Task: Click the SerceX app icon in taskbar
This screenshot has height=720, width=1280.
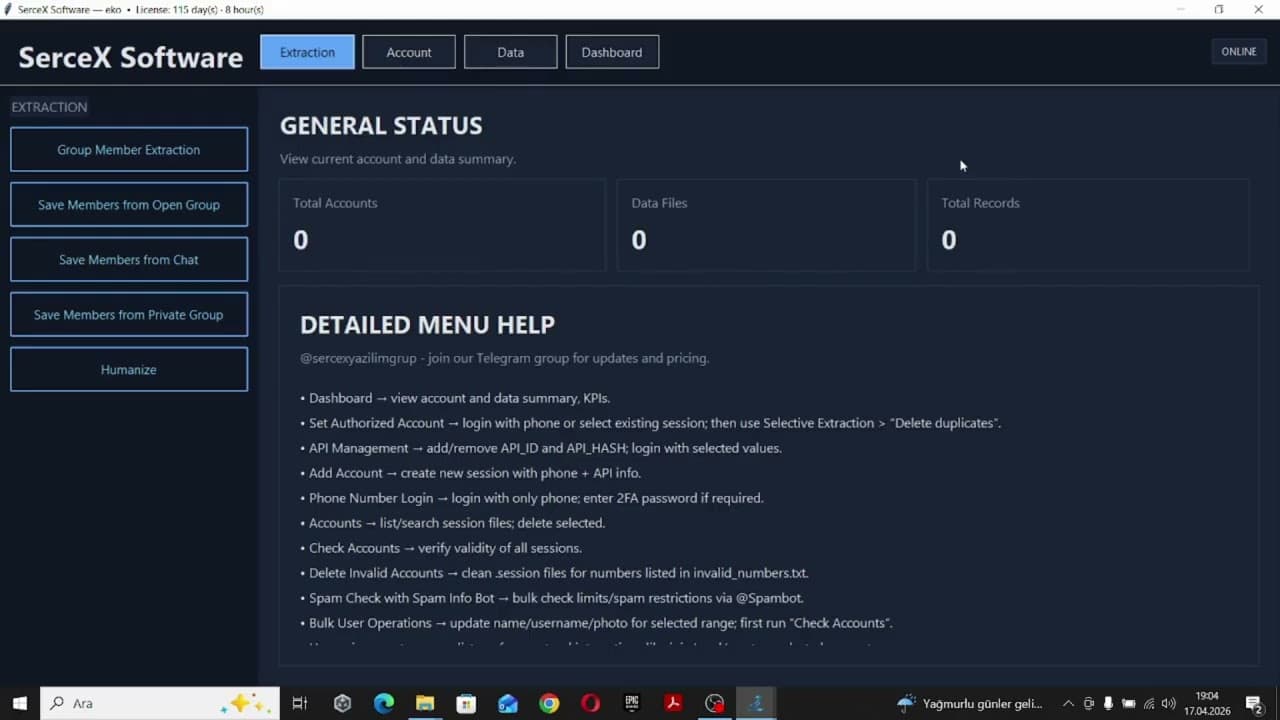Action: [756, 703]
